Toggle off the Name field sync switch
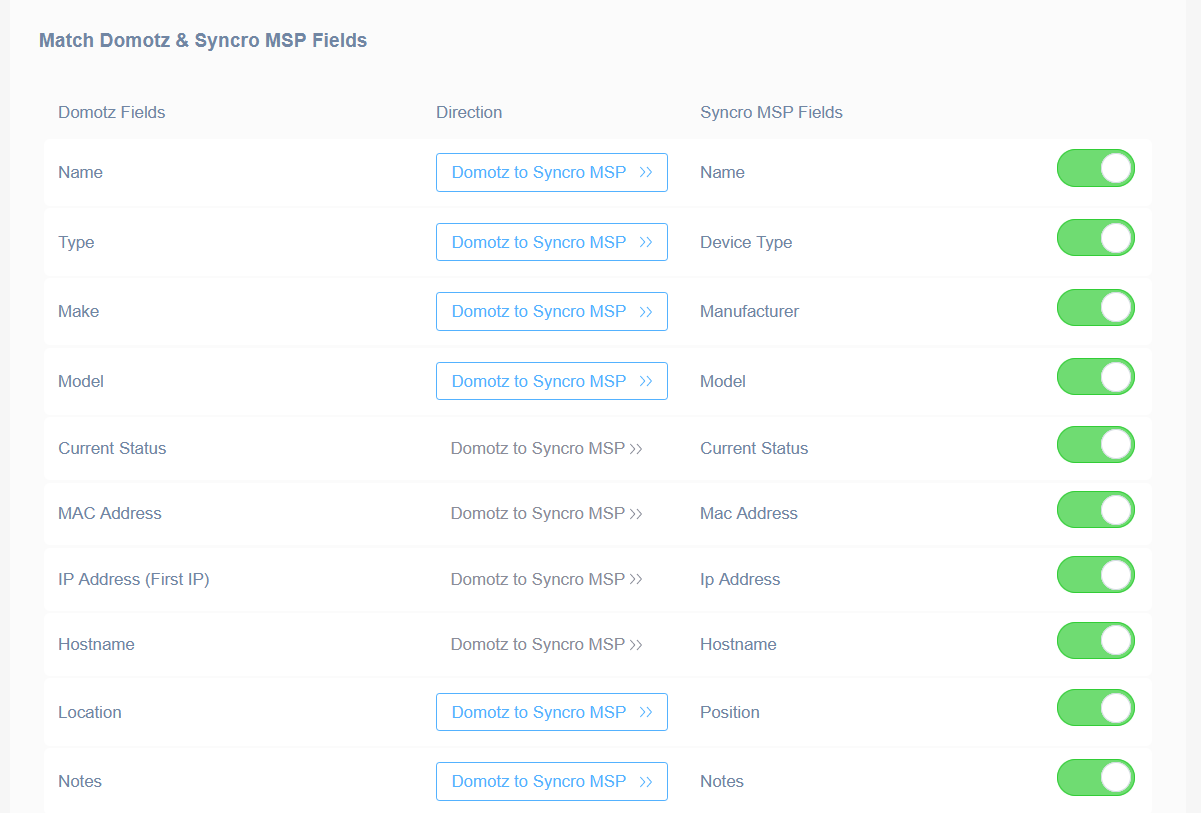Image resolution: width=1201 pixels, height=813 pixels. [1096, 168]
